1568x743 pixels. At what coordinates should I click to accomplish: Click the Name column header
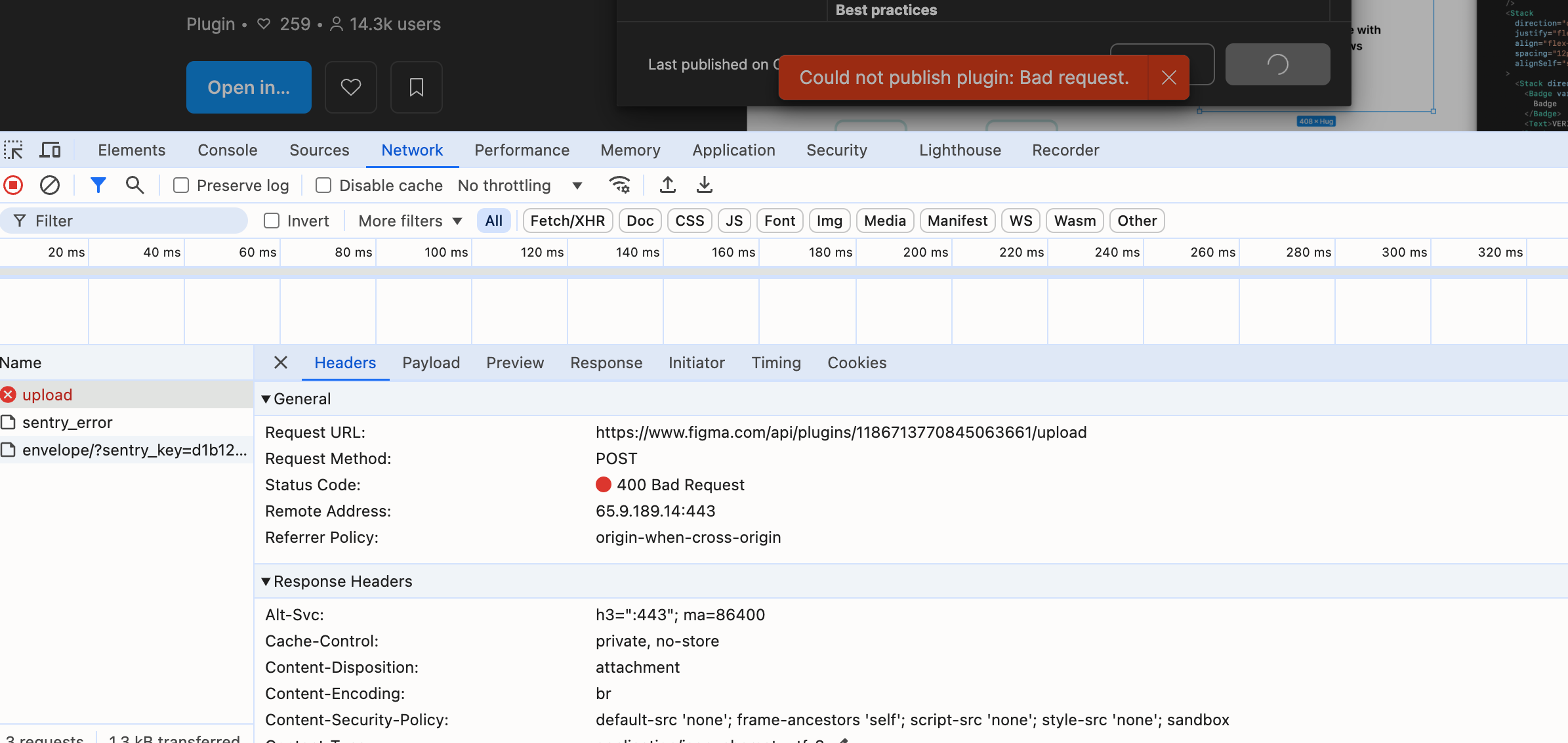click(x=127, y=363)
